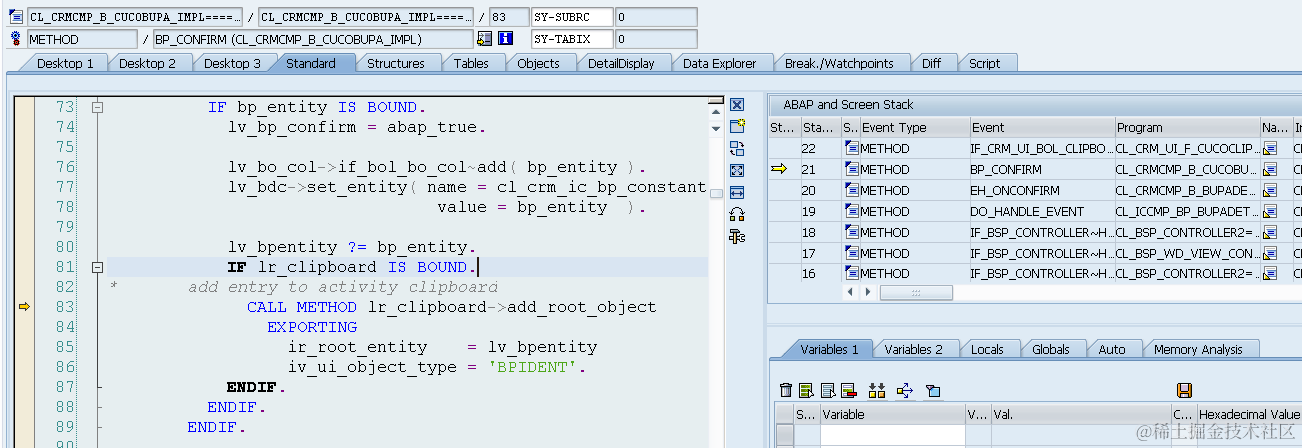Image resolution: width=1302 pixels, height=448 pixels.
Task: Open Memory Analysis tab
Action: (1198, 349)
